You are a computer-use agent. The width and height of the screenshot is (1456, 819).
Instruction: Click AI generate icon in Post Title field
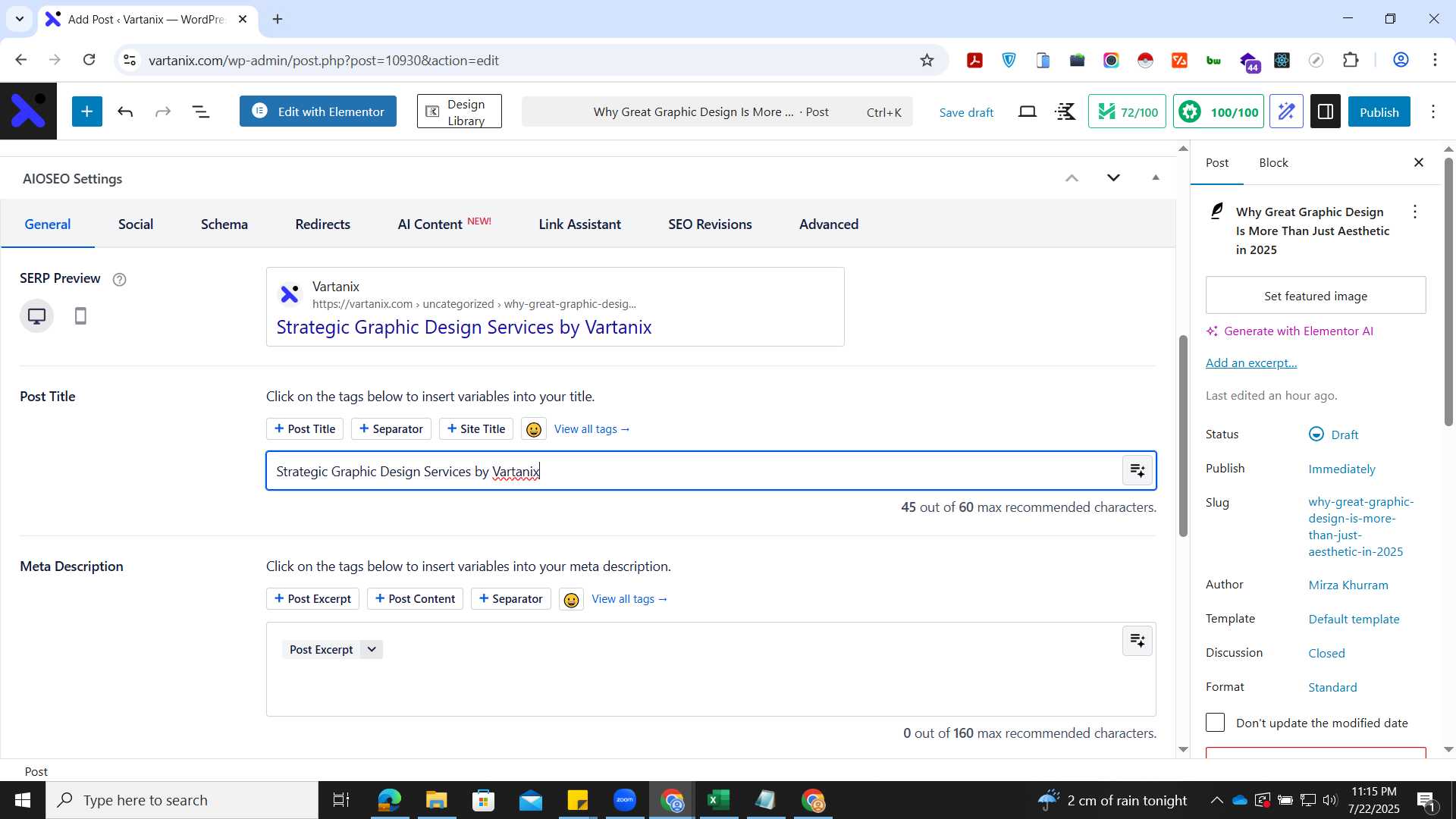coord(1137,471)
